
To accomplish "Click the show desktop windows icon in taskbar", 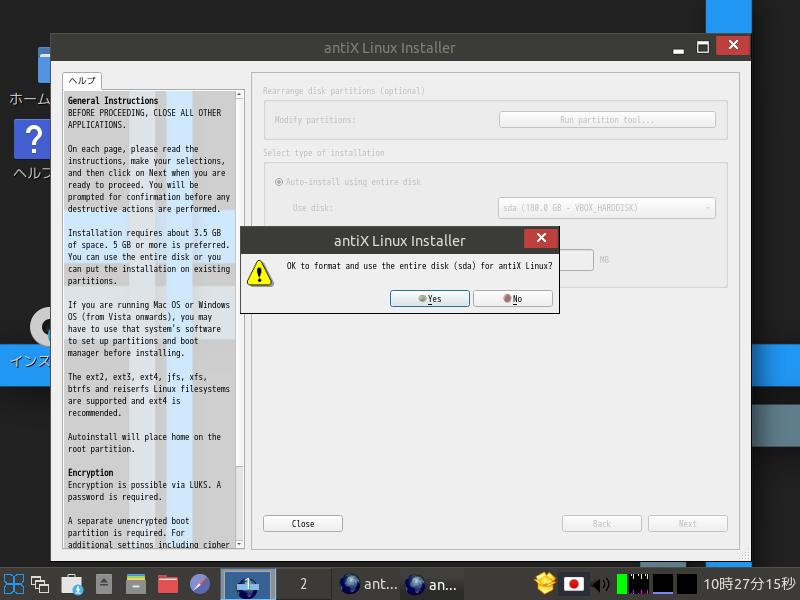I will coord(40,584).
